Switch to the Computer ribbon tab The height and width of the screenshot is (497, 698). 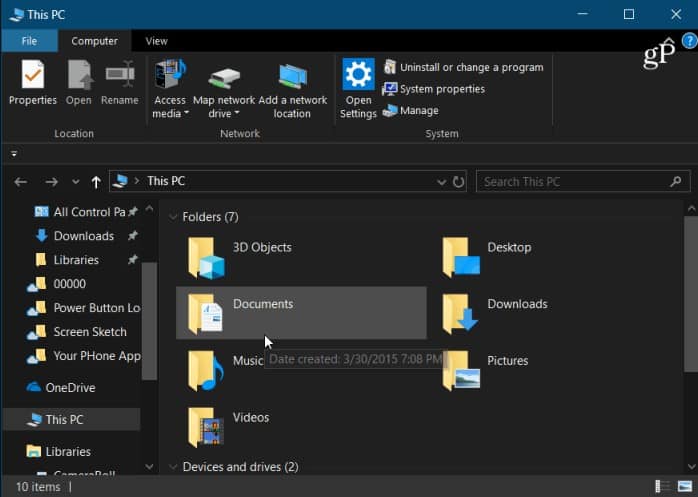(x=94, y=41)
